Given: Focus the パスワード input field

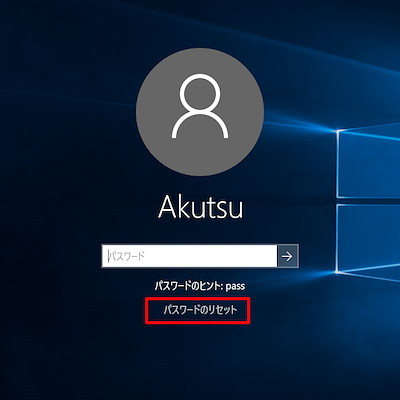Looking at the screenshot, I should pos(189,256).
